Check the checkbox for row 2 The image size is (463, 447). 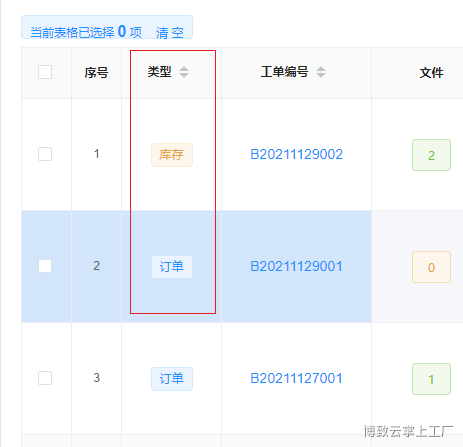[x=45, y=266]
